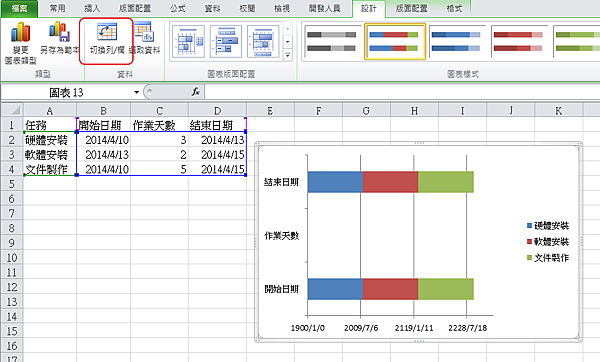Viewport: 600px width, 362px height.
Task: Open the 資料 Data tab
Action: pyautogui.click(x=212, y=8)
